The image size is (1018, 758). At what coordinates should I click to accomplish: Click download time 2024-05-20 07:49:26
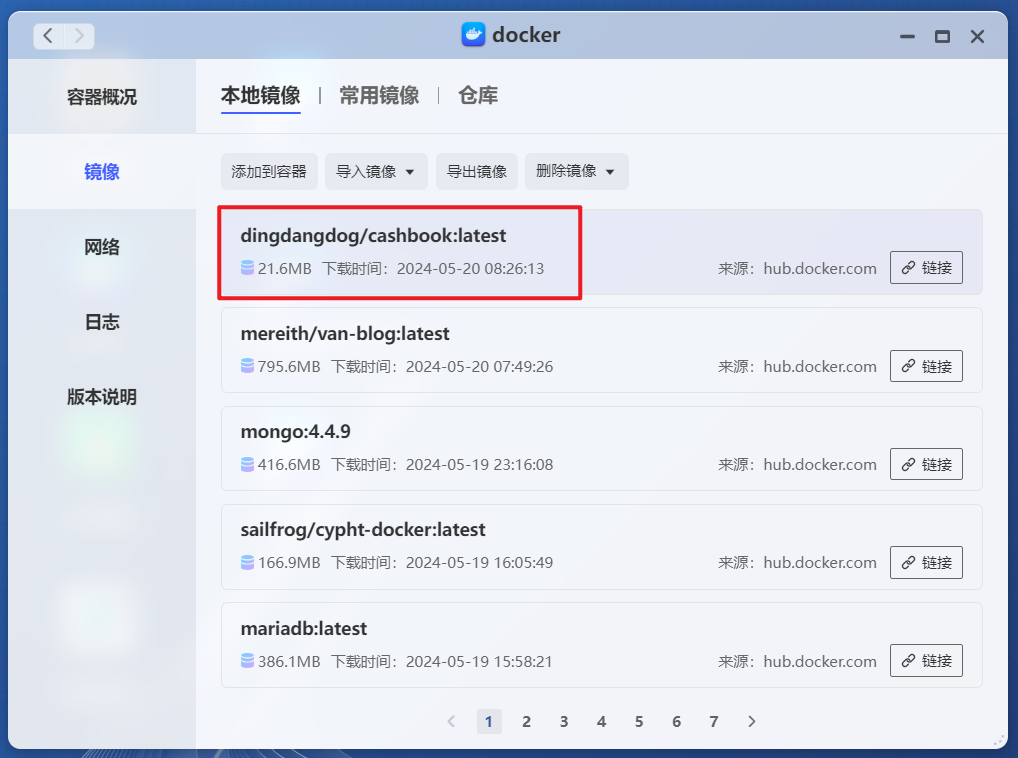(x=480, y=366)
